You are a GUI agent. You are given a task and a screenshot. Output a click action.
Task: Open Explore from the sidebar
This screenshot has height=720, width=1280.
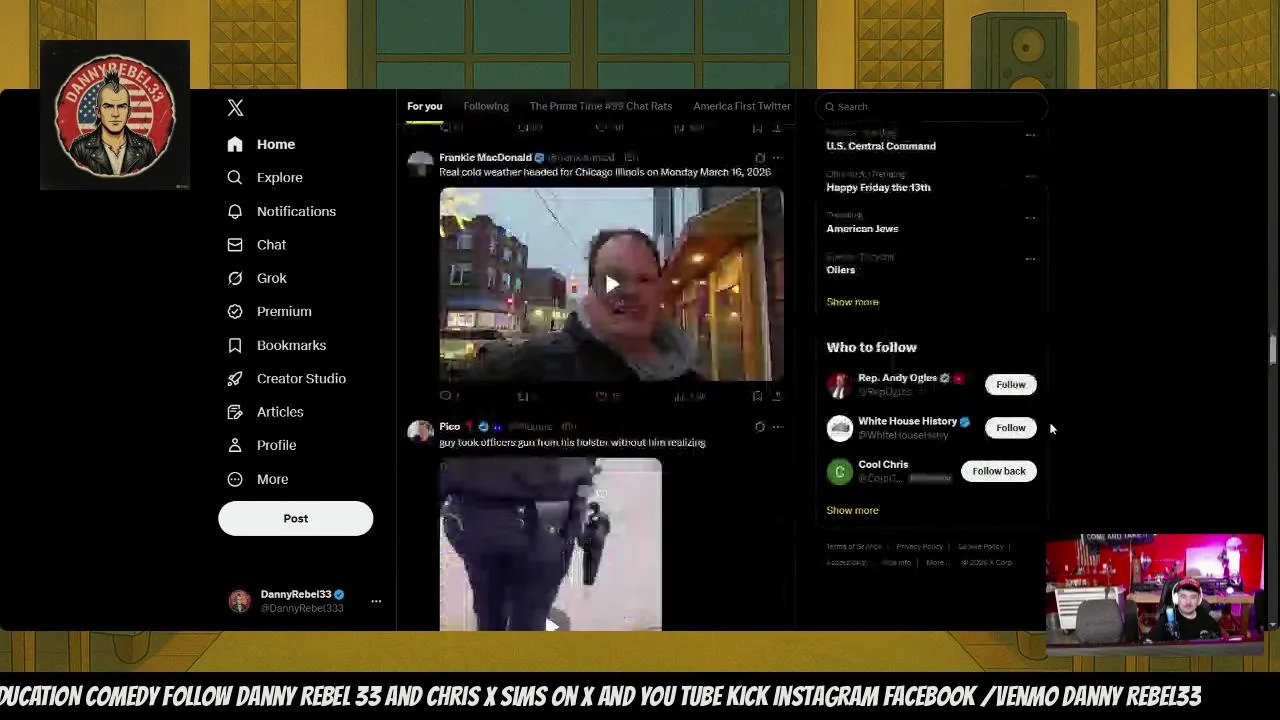[265, 177]
